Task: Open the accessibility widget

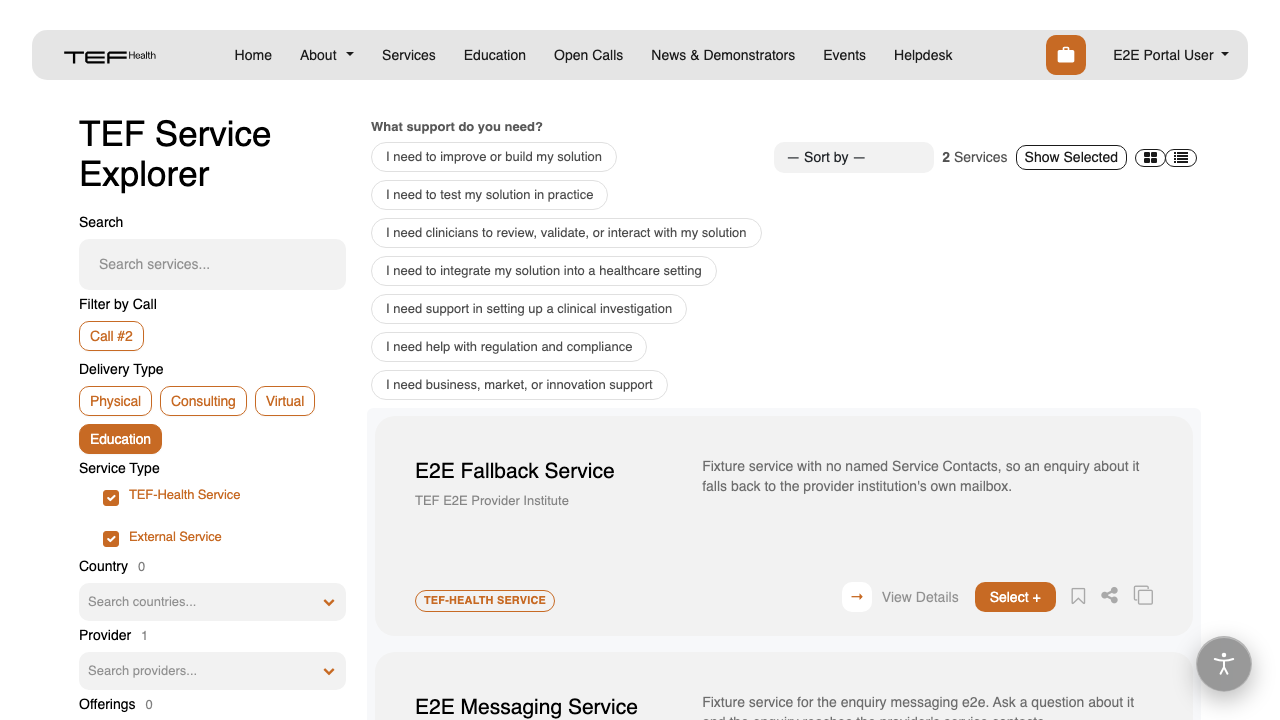Action: (1224, 664)
